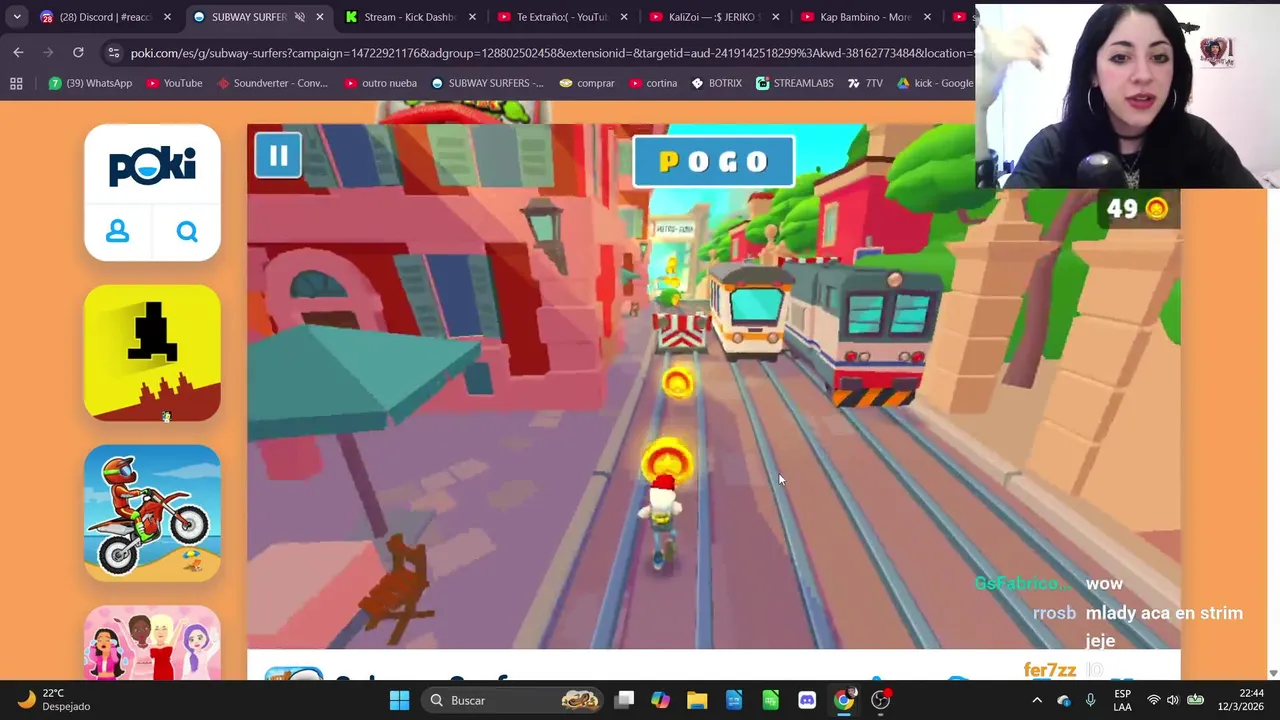Open the Windows Start menu
Image resolution: width=1280 pixels, height=720 pixels.
click(399, 700)
